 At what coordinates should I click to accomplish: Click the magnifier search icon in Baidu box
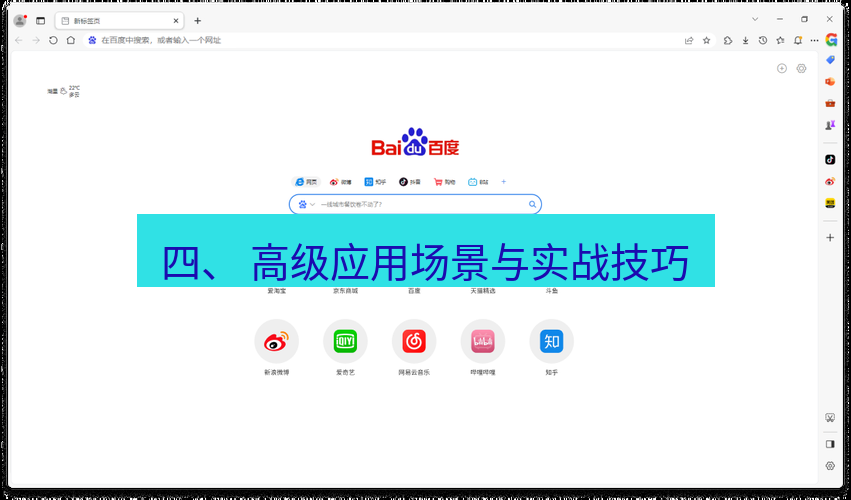(x=532, y=204)
